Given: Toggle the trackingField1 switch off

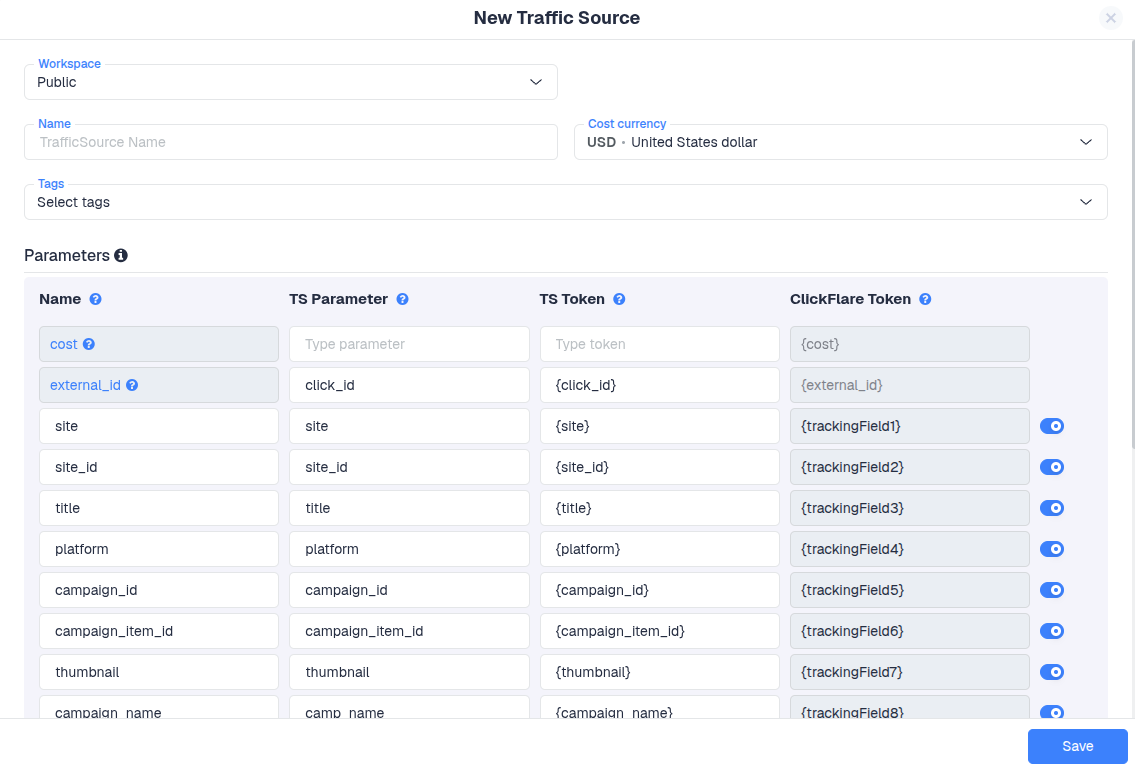Looking at the screenshot, I should (1052, 426).
